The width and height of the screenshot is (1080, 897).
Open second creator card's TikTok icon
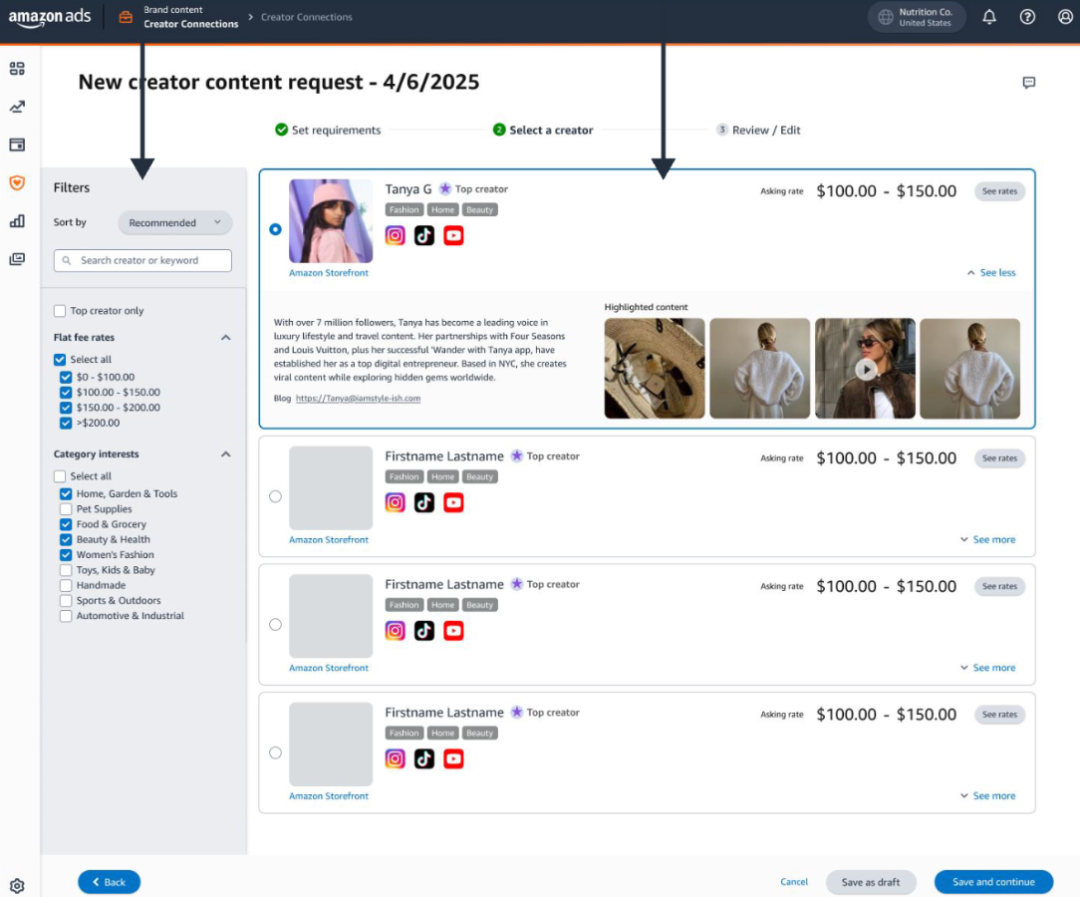[424, 503]
